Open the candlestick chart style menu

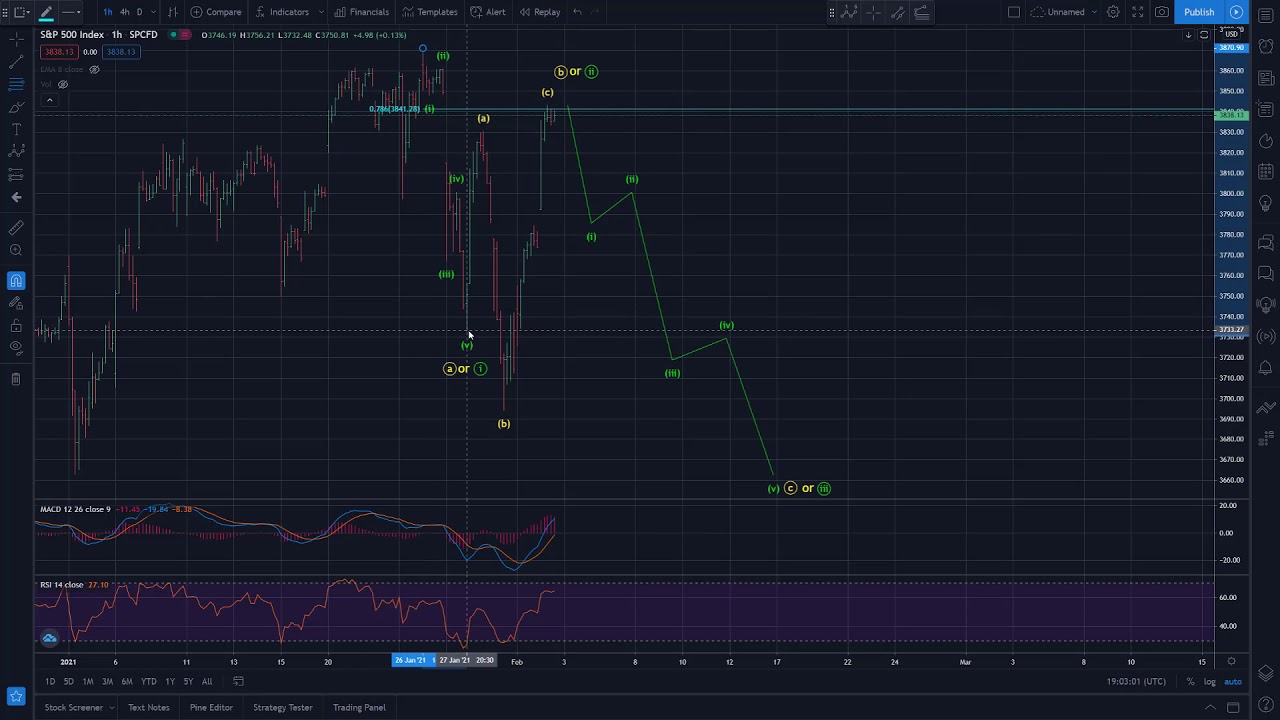coord(172,12)
